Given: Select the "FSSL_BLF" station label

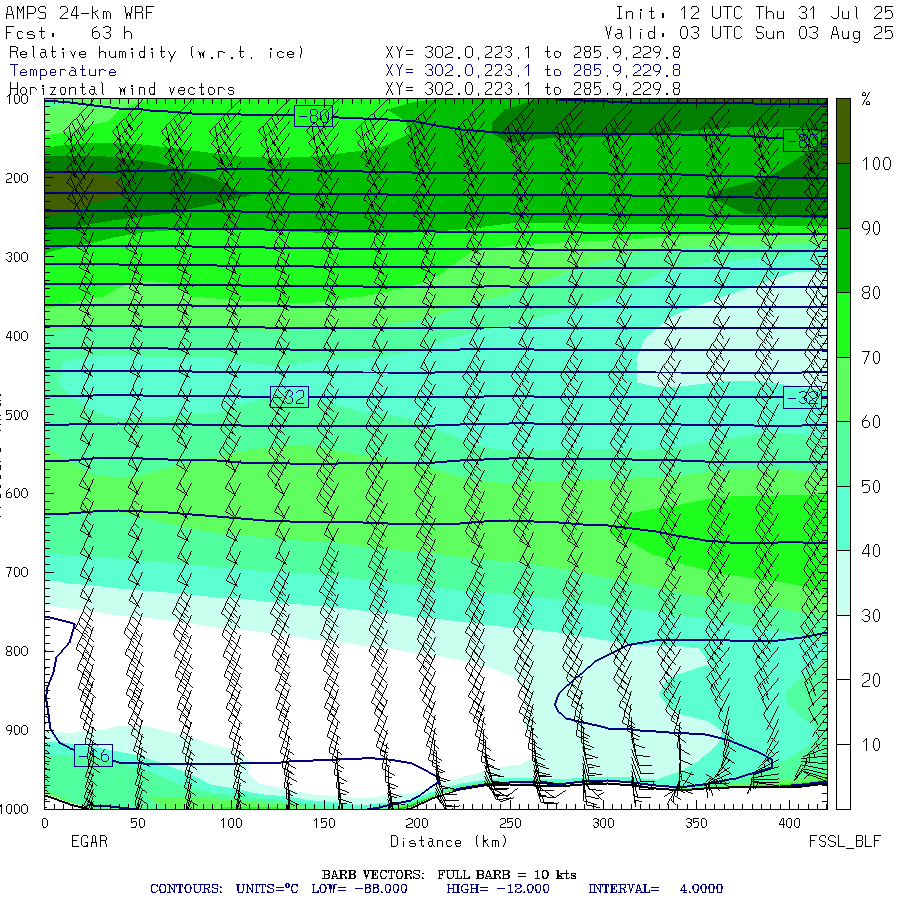Looking at the screenshot, I should [x=844, y=842].
